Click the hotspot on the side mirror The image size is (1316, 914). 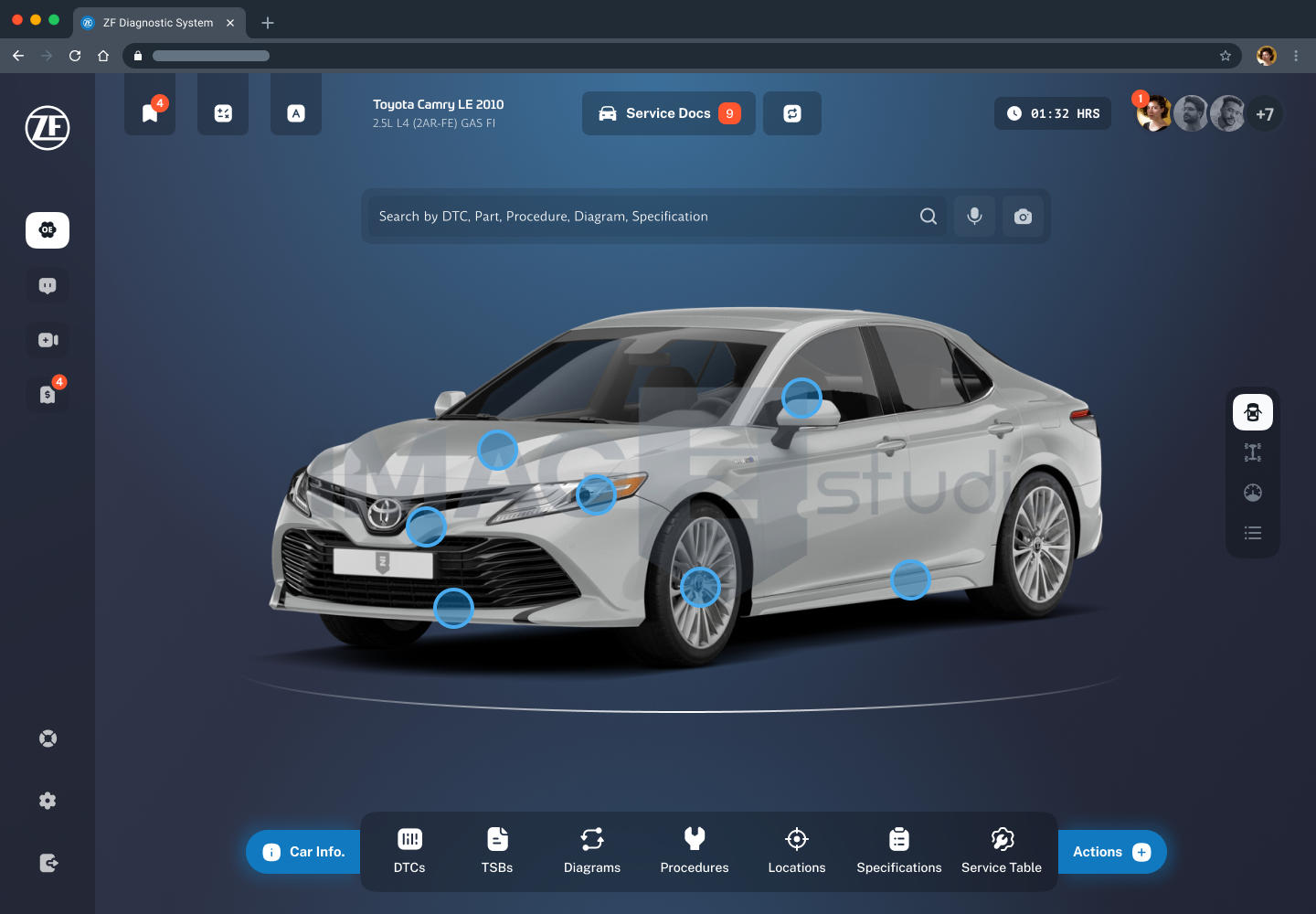[802, 399]
